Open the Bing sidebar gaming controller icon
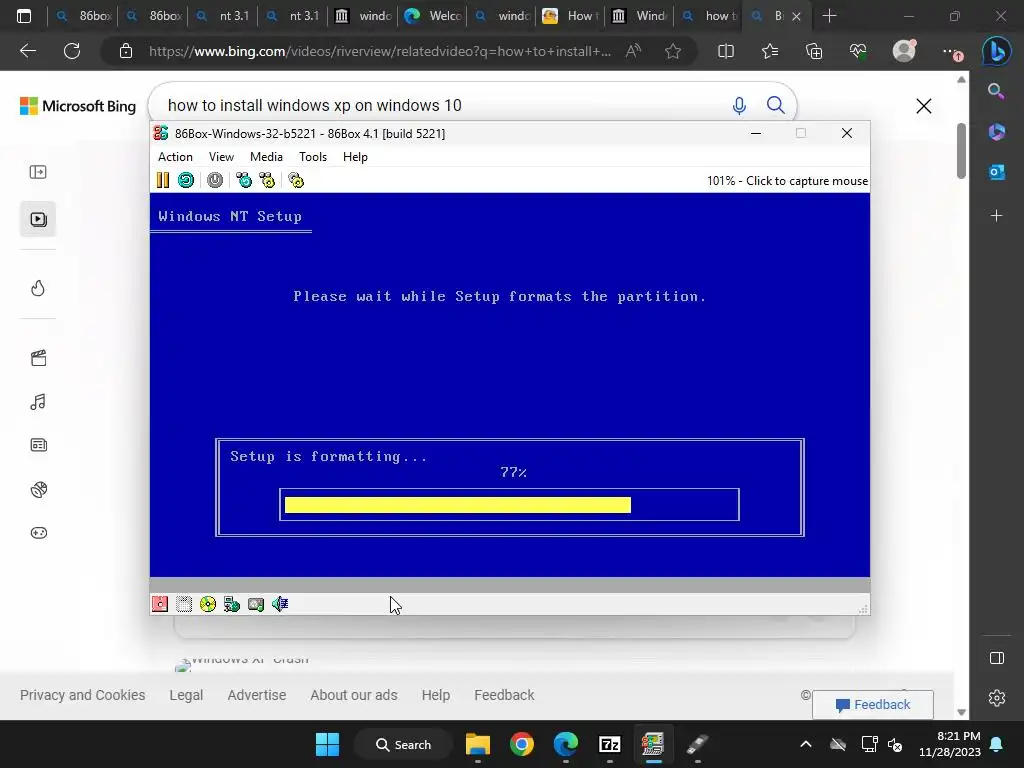Viewport: 1024px width, 768px height. point(38,533)
